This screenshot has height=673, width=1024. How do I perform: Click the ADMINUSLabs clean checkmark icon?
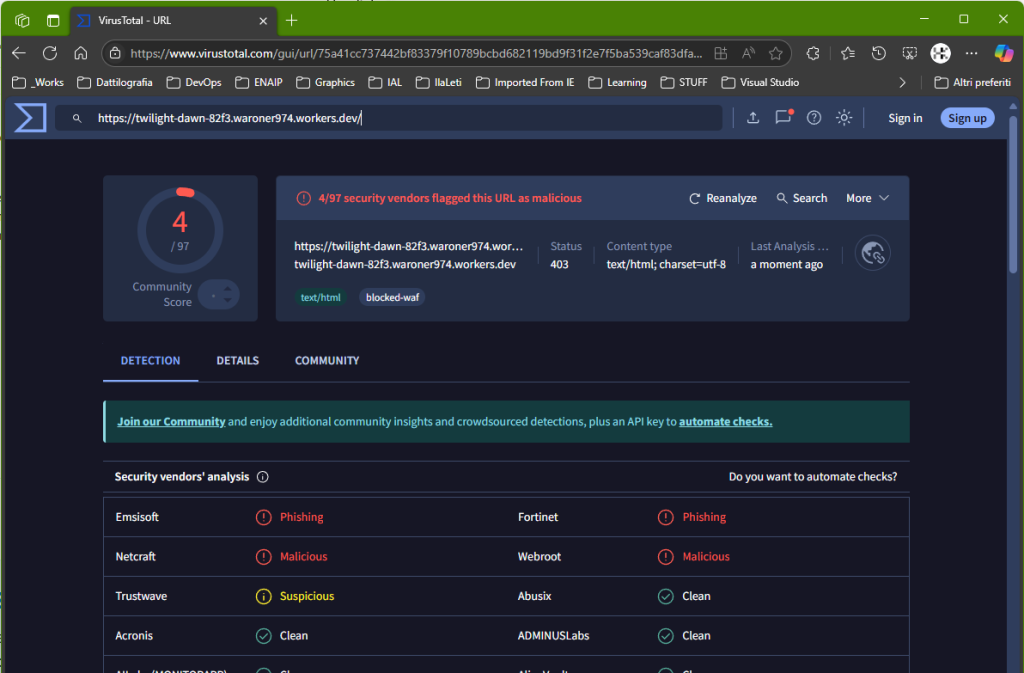pyautogui.click(x=665, y=636)
